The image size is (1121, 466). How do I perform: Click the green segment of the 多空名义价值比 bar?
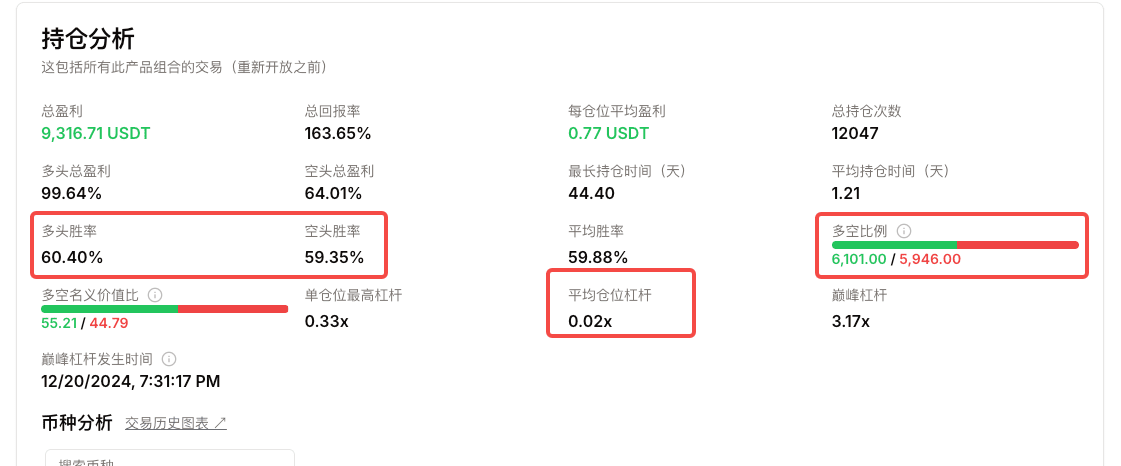(x=110, y=309)
